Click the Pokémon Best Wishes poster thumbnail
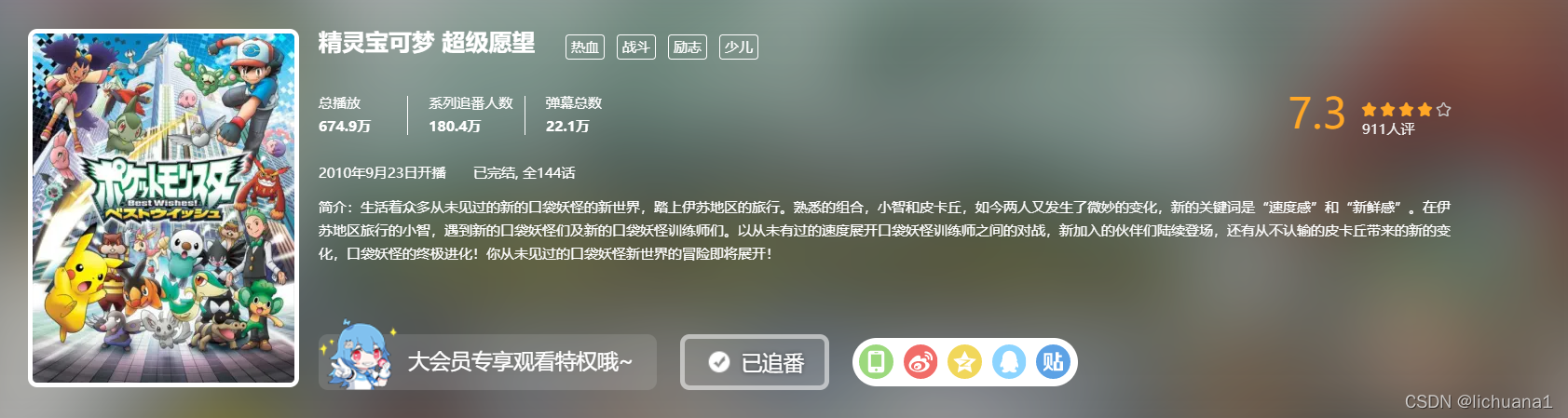Viewport: 1568px width, 418px height. point(164,208)
